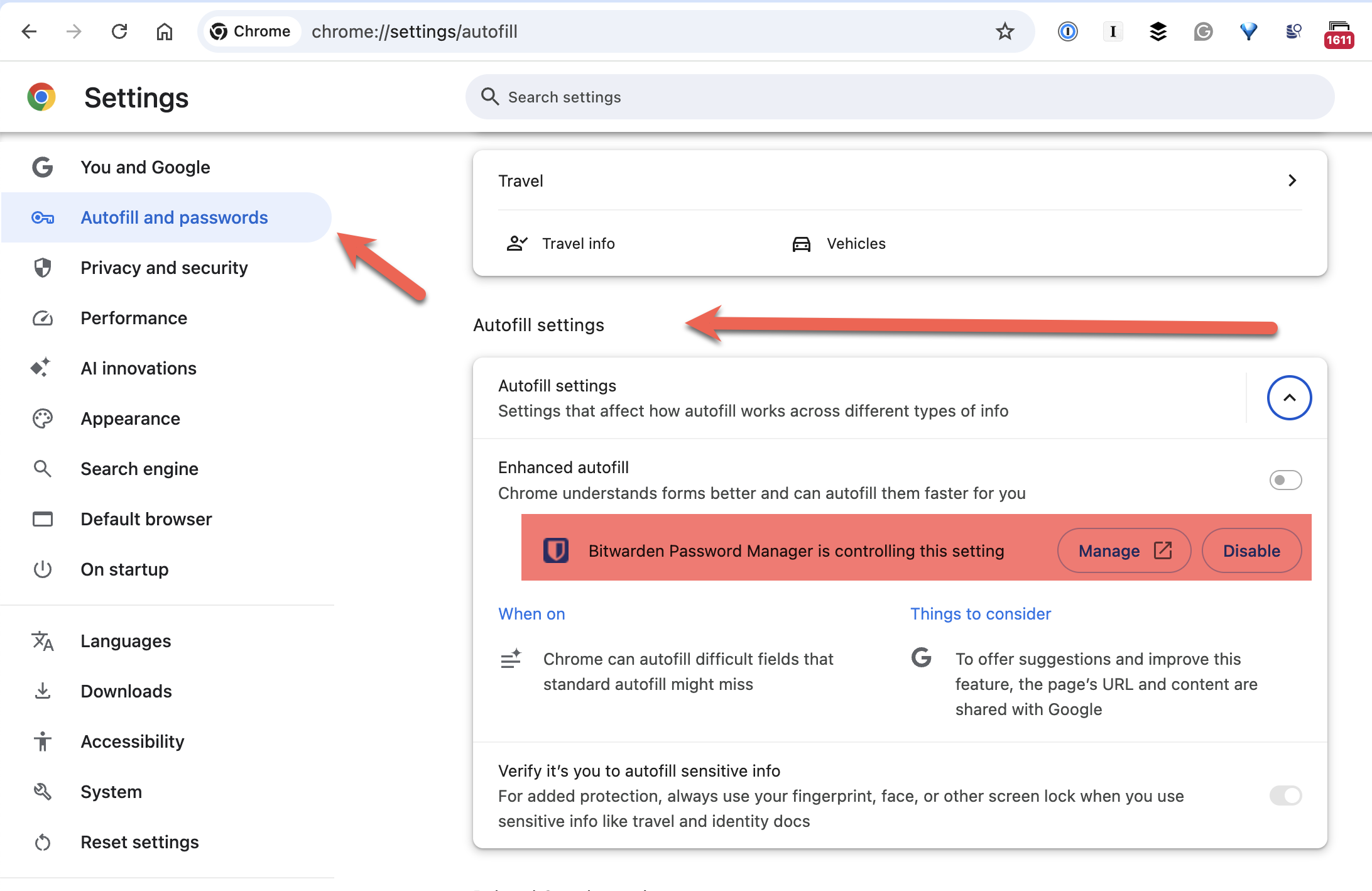Disable Bitwarden control of this setting
Screen dimensions: 1372x891
click(x=1251, y=551)
